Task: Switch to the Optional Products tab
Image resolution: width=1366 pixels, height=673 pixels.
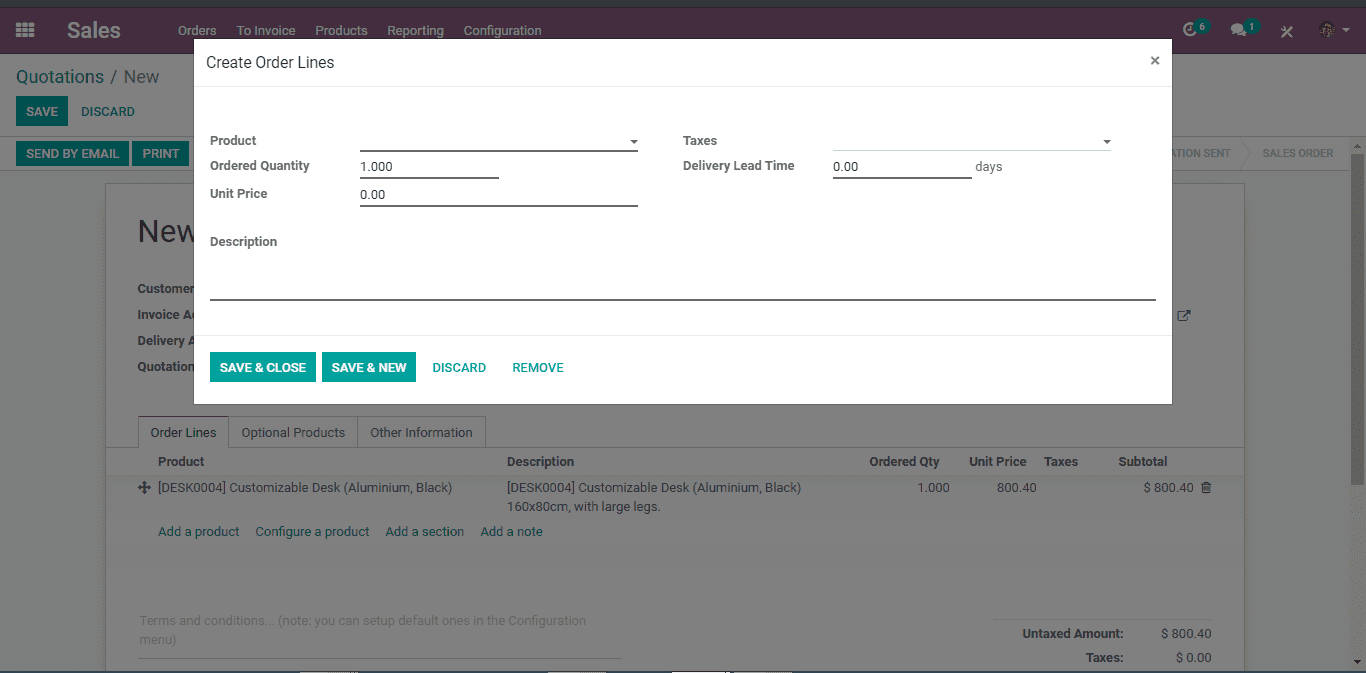Action: (293, 432)
